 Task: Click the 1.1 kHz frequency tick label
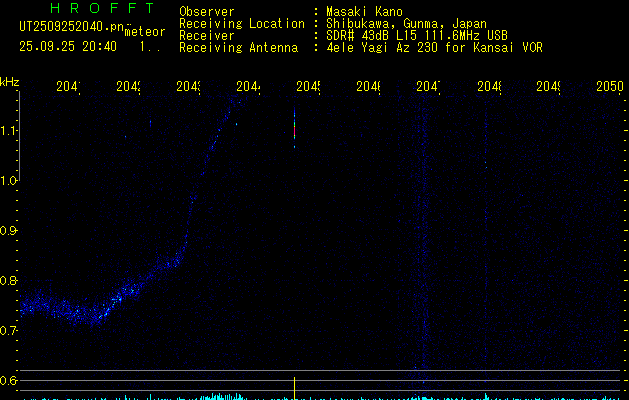click(10, 130)
